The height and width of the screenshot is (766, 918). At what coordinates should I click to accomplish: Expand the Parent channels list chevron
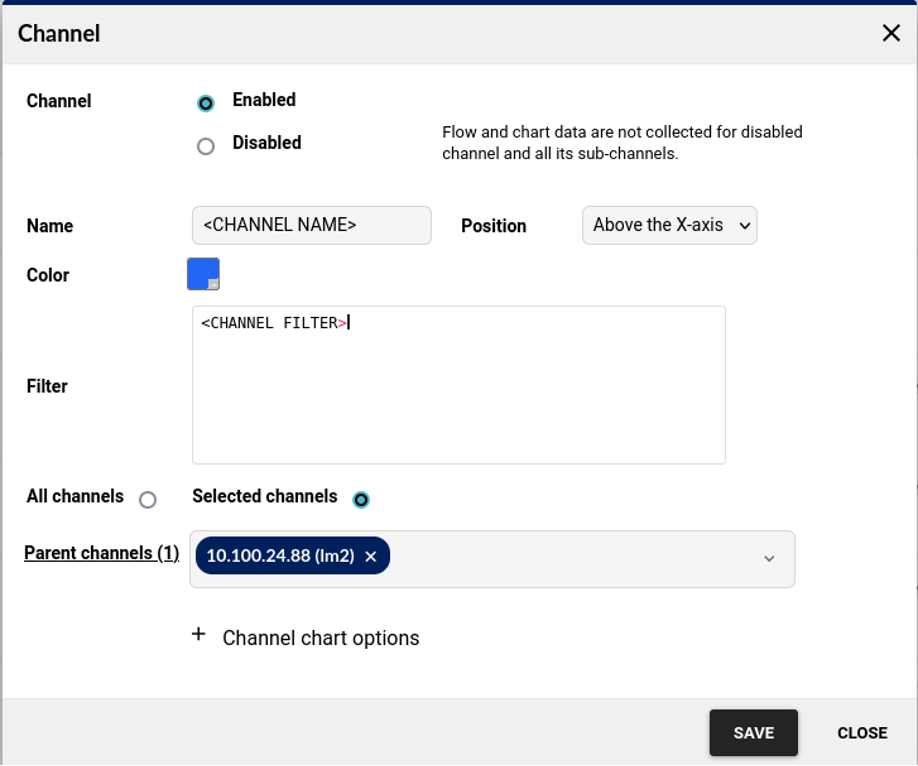tap(769, 559)
